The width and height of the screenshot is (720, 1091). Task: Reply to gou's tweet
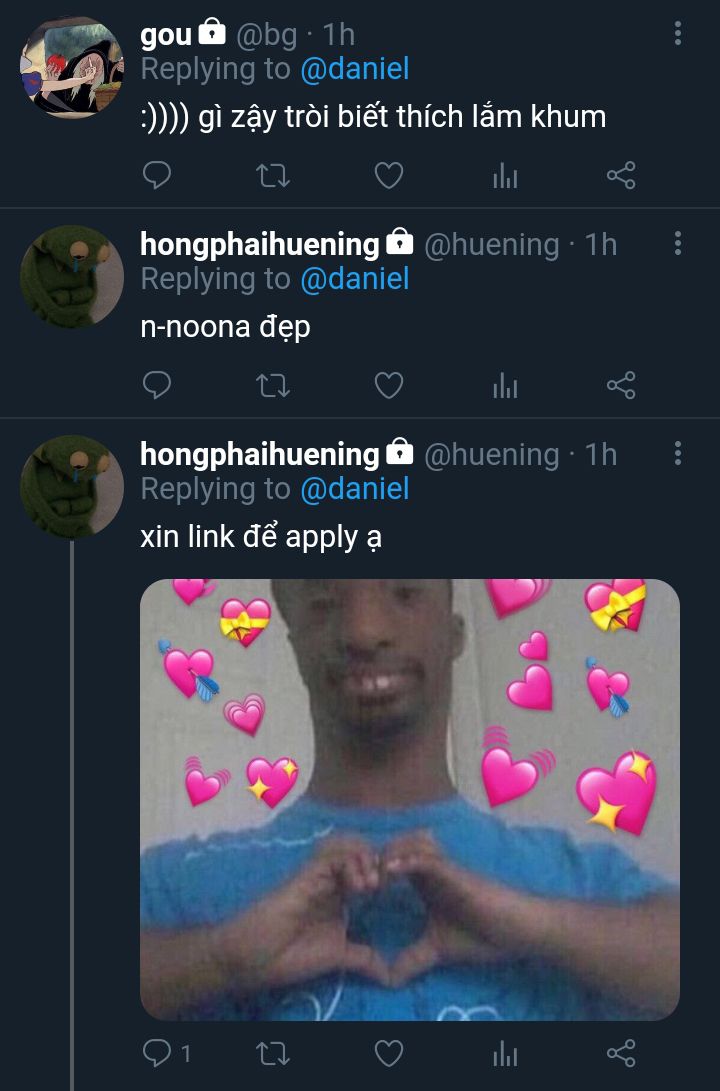(x=157, y=175)
